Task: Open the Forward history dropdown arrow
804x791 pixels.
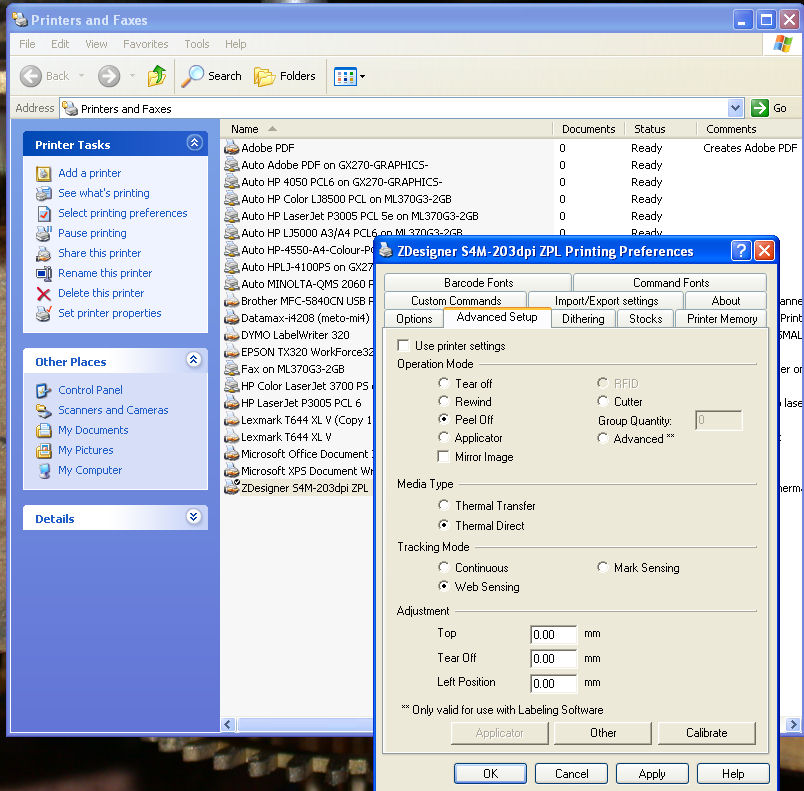Action: 132,76
